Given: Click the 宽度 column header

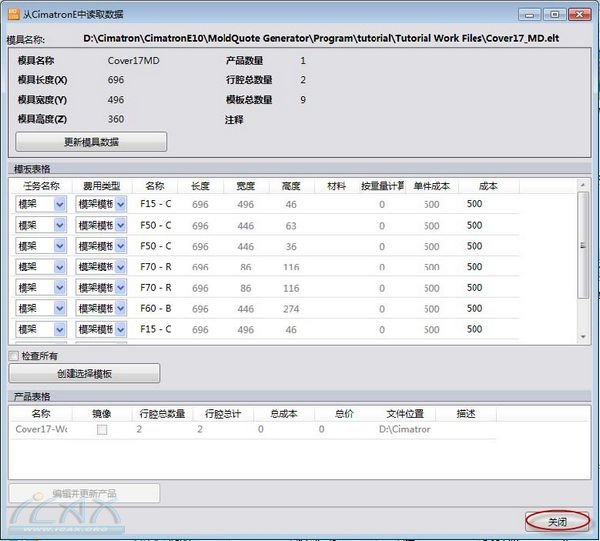Looking at the screenshot, I should 246,186.
